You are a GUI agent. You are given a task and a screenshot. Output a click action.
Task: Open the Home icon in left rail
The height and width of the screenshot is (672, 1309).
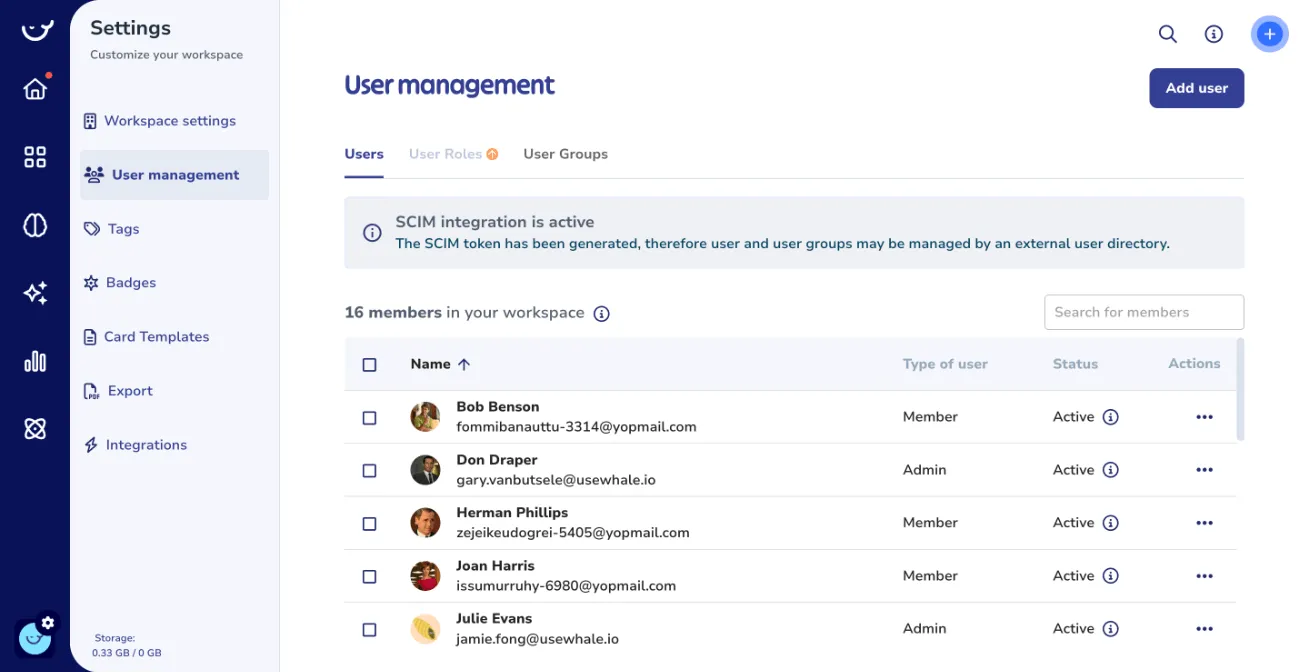pos(36,88)
